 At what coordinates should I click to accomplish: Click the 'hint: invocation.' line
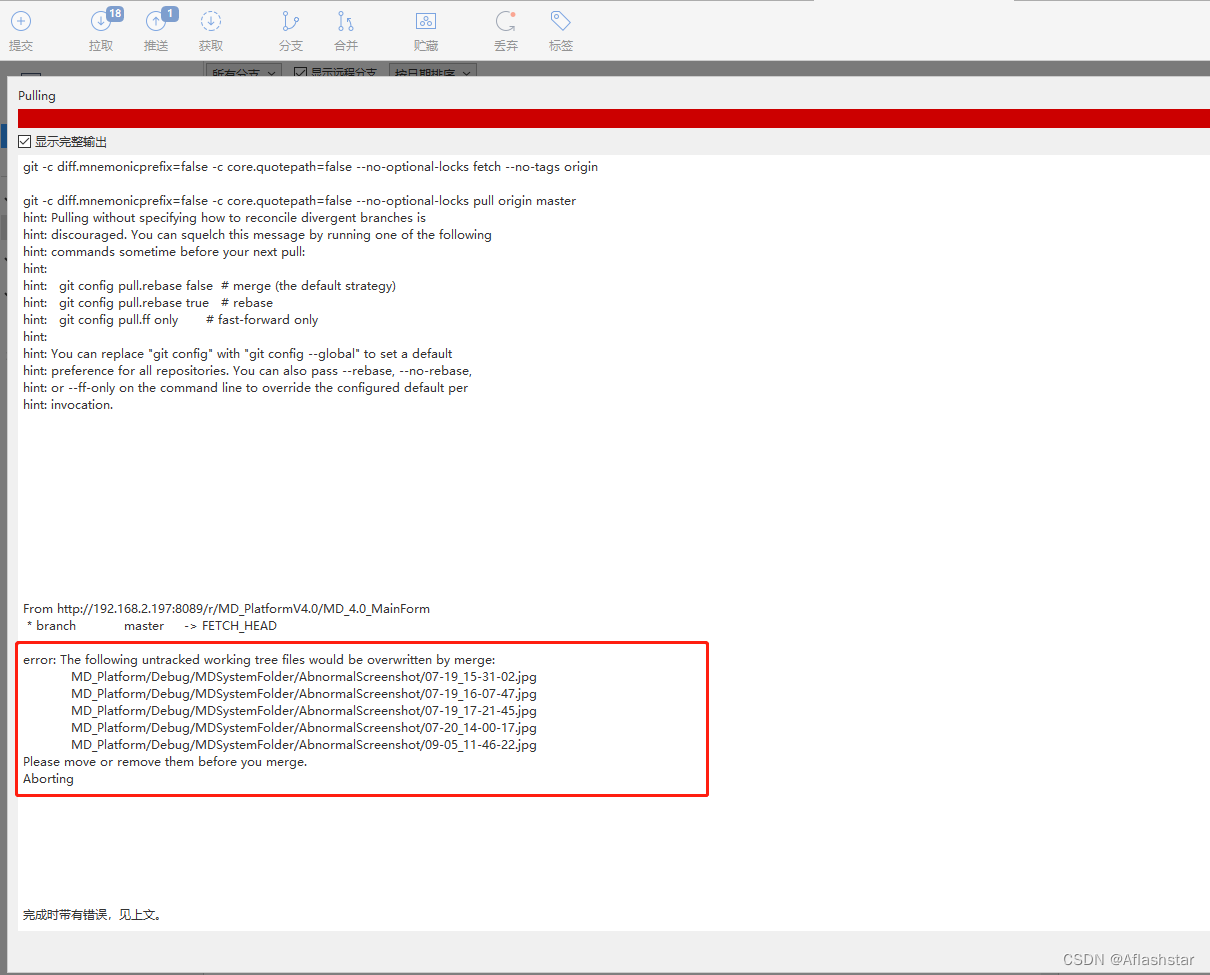tap(68, 404)
